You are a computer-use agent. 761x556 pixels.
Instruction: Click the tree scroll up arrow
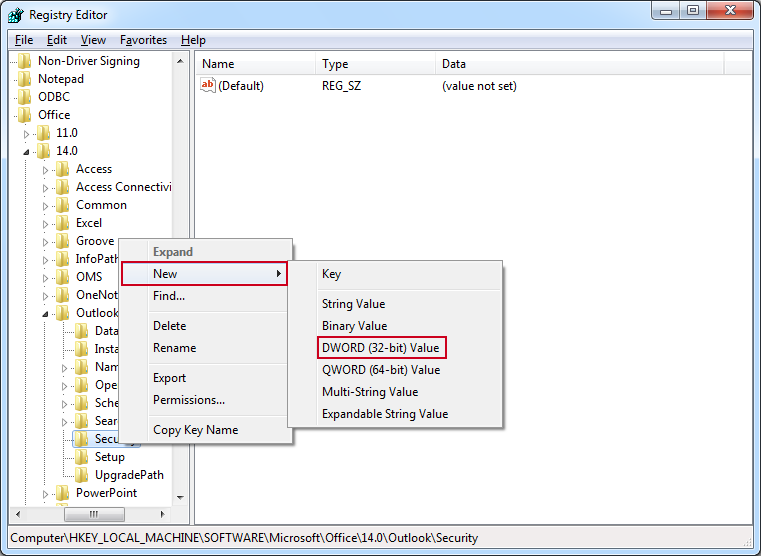click(180, 61)
